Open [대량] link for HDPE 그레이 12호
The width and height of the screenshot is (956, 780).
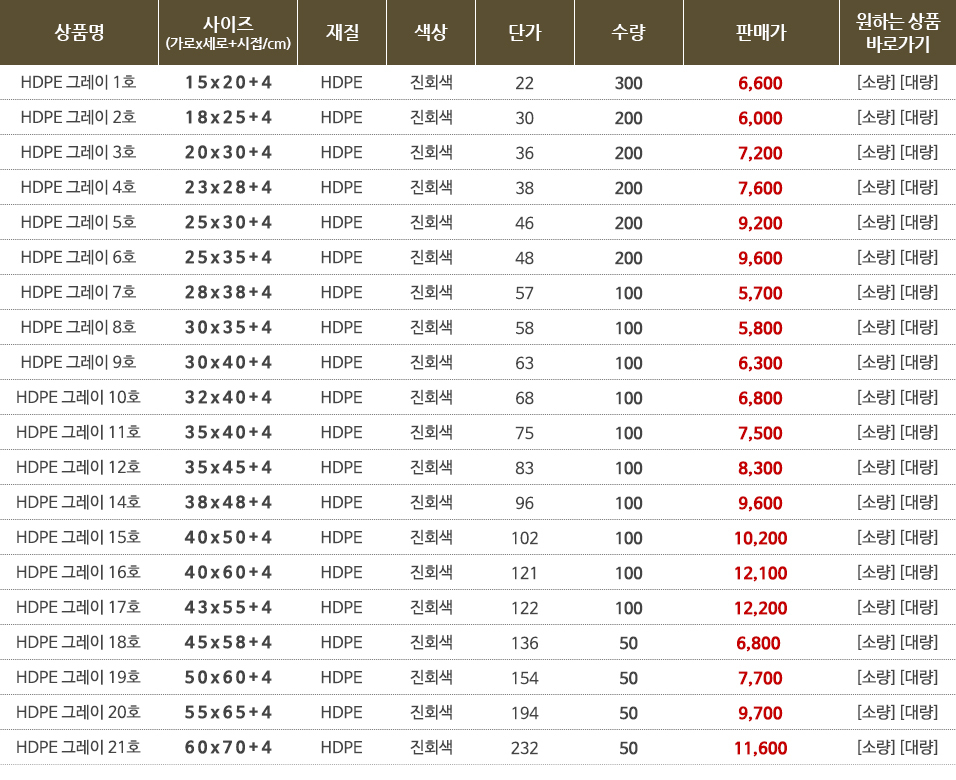coord(919,467)
